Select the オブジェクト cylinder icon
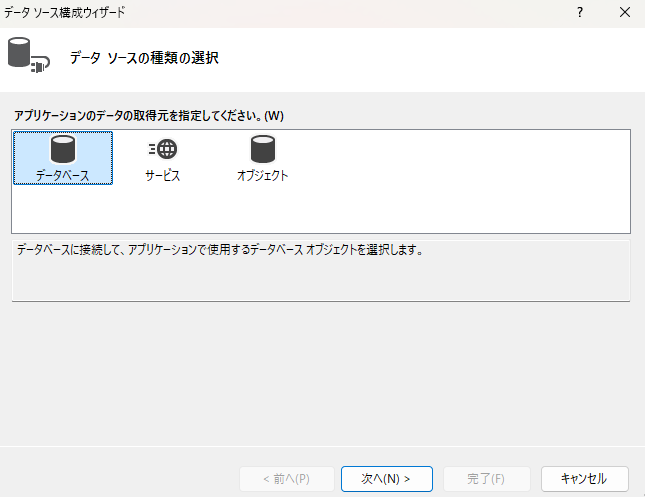The width and height of the screenshot is (645, 497). (x=262, y=150)
